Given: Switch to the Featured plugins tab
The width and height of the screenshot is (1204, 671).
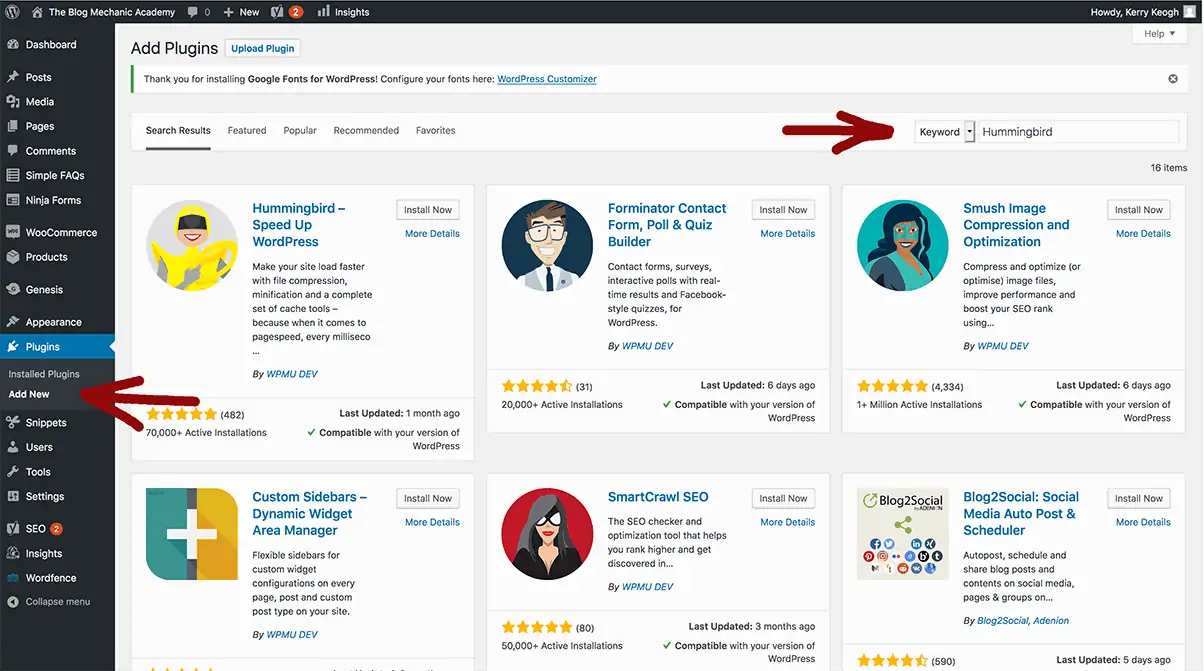Looking at the screenshot, I should point(246,130).
